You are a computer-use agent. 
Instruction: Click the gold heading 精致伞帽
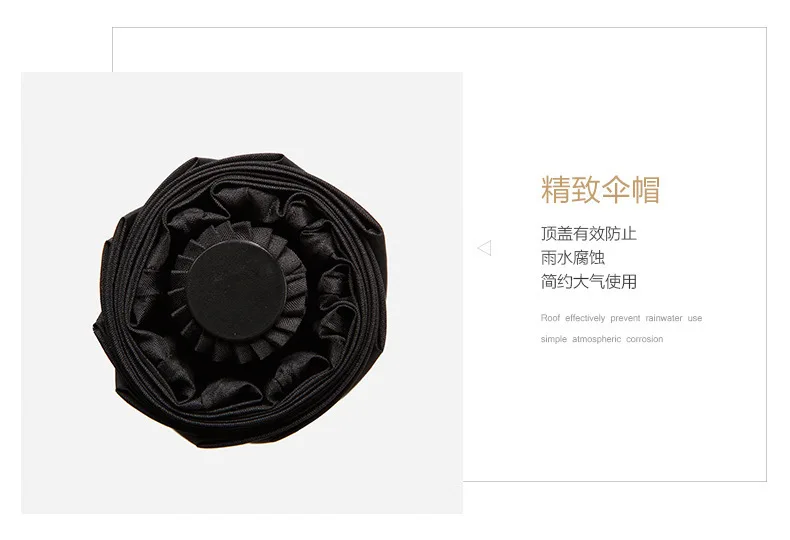tap(601, 190)
